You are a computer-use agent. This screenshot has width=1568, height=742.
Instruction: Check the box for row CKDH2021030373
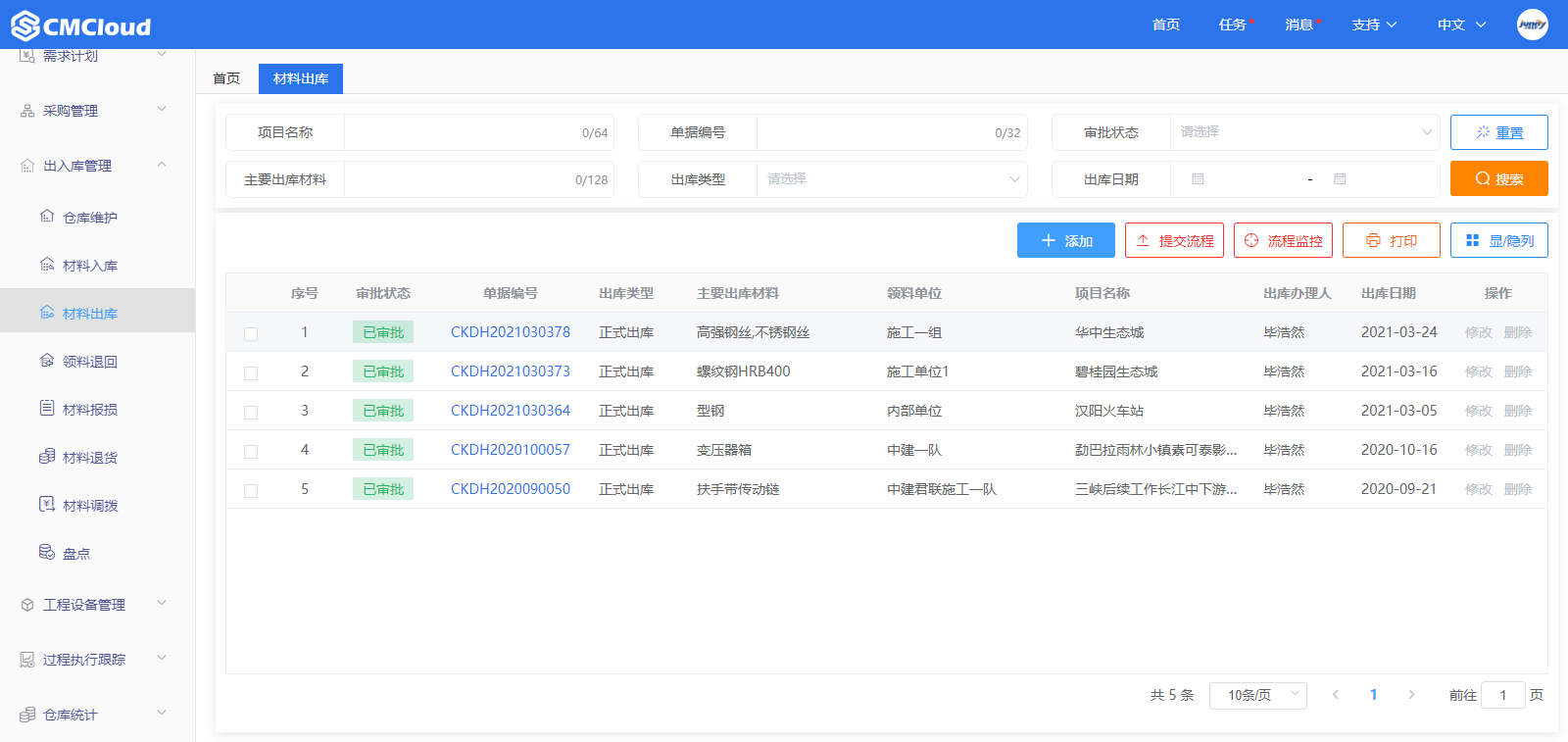point(251,372)
